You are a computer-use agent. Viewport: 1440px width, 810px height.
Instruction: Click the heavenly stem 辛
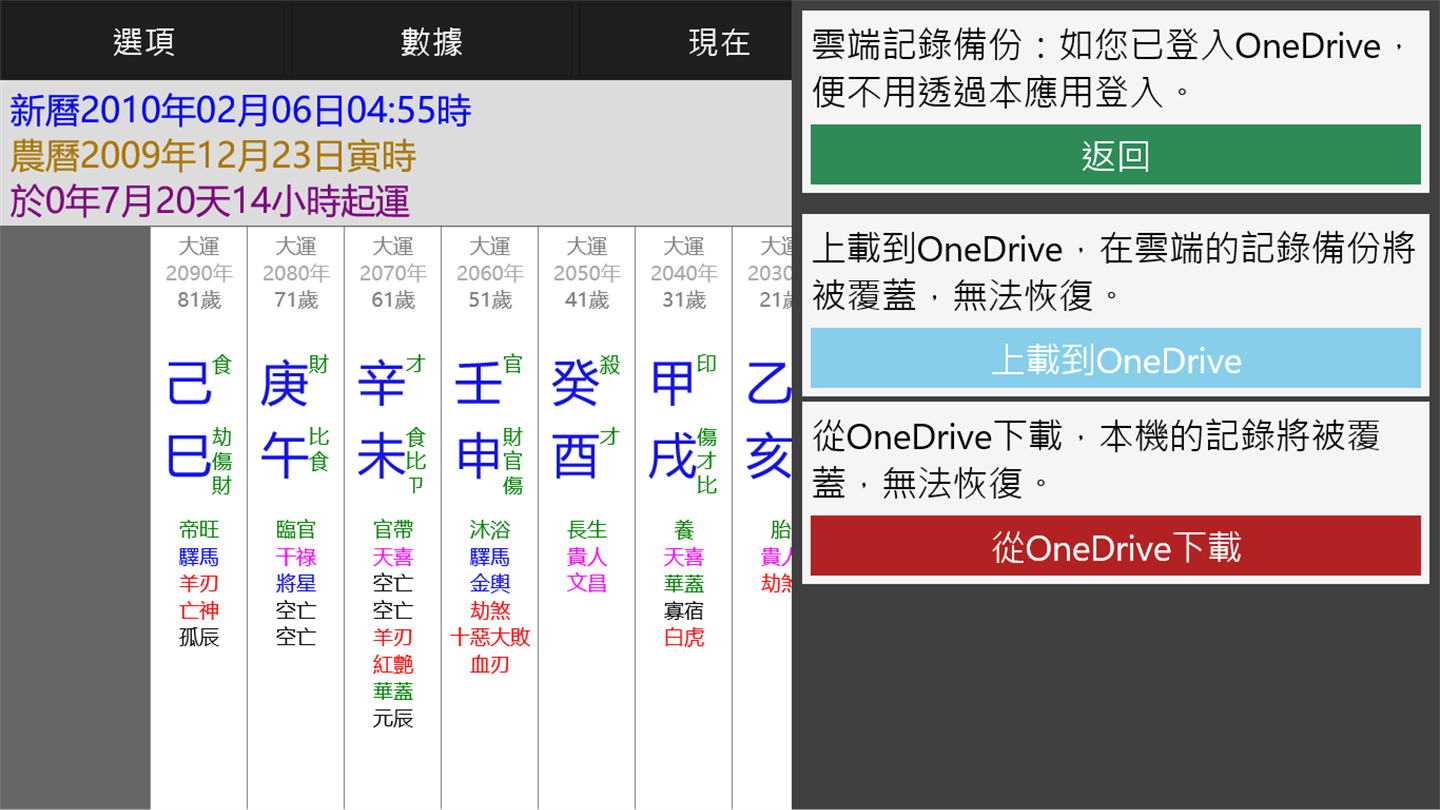pyautogui.click(x=381, y=384)
